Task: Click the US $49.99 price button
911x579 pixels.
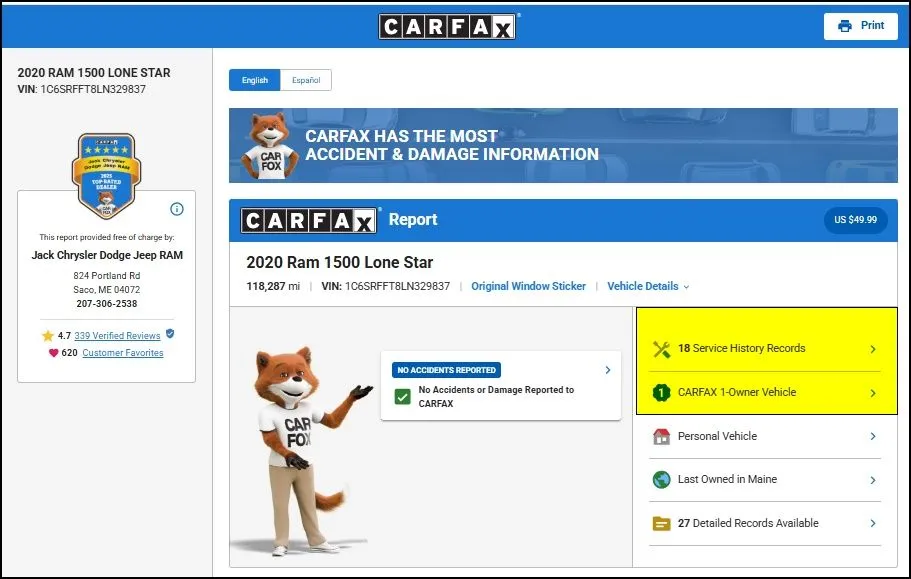Action: pos(855,220)
